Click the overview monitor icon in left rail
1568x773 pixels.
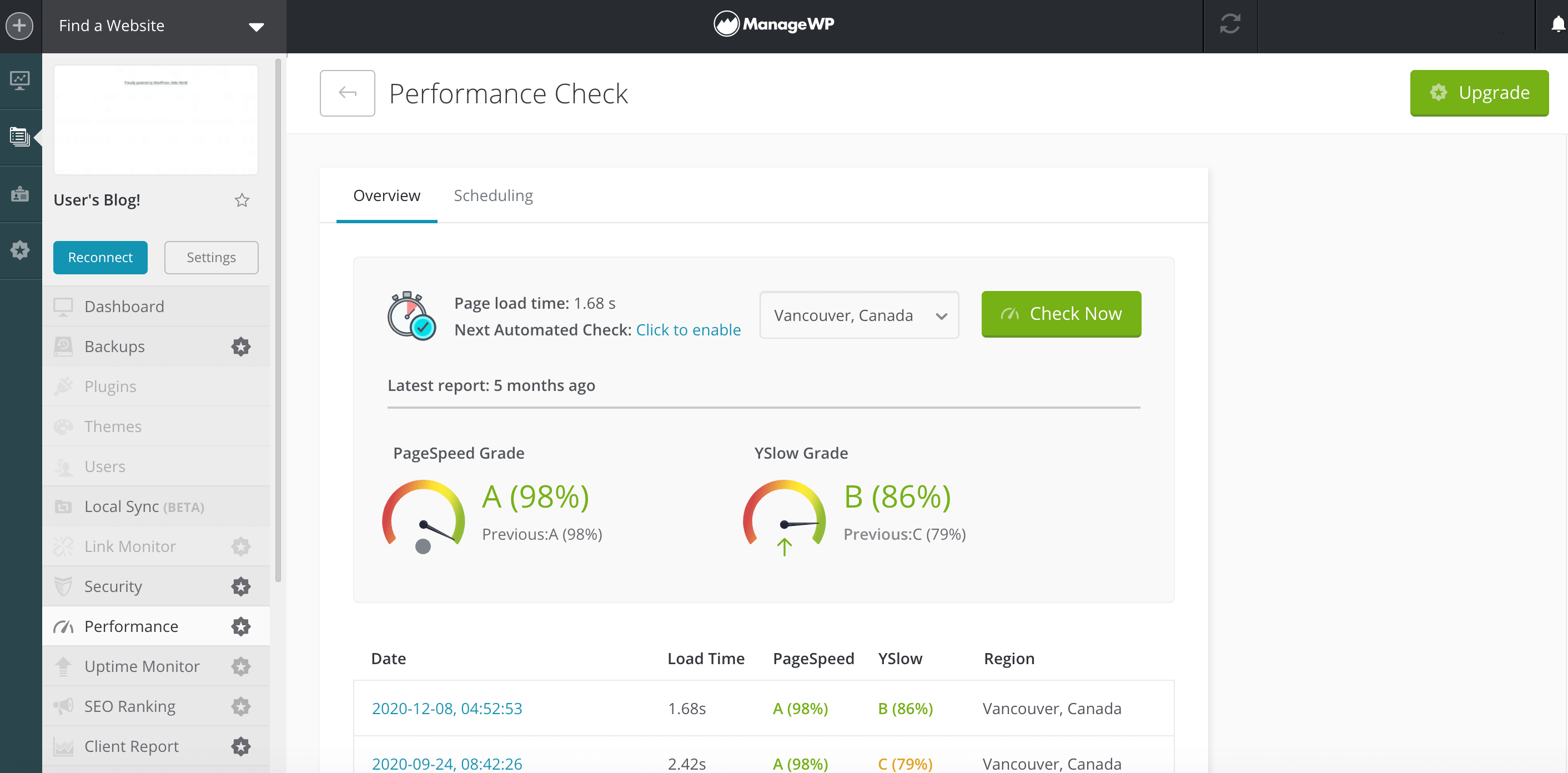coord(20,81)
